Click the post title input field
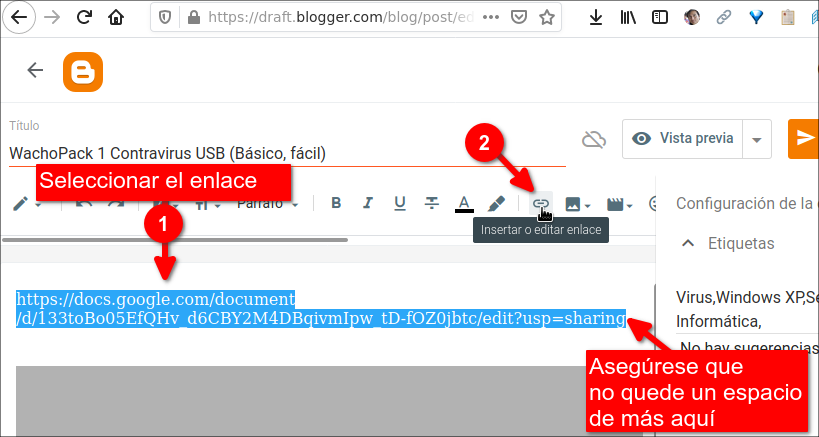Image resolution: width=819 pixels, height=437 pixels. click(x=287, y=153)
